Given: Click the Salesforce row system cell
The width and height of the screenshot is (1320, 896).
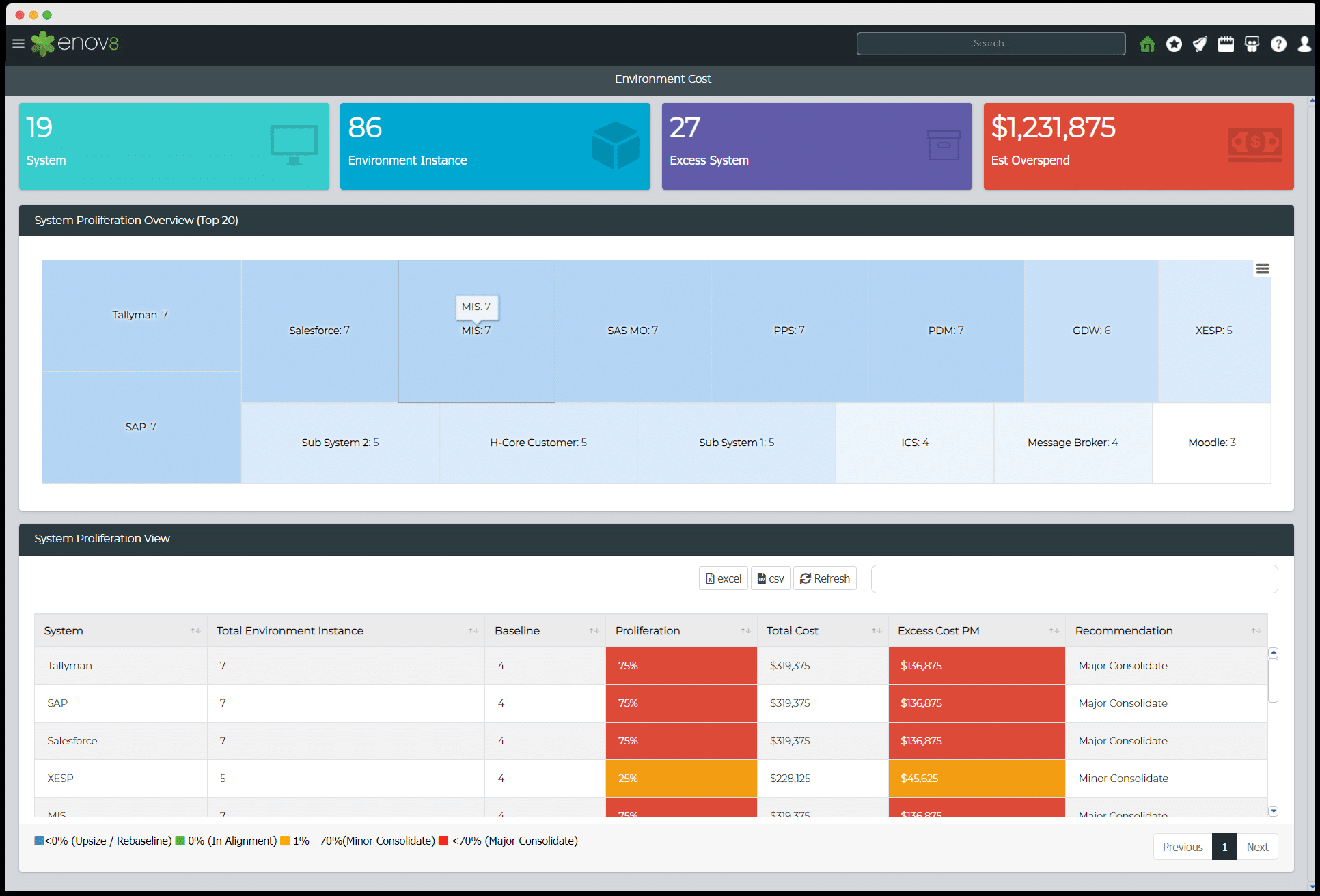Looking at the screenshot, I should point(121,741).
